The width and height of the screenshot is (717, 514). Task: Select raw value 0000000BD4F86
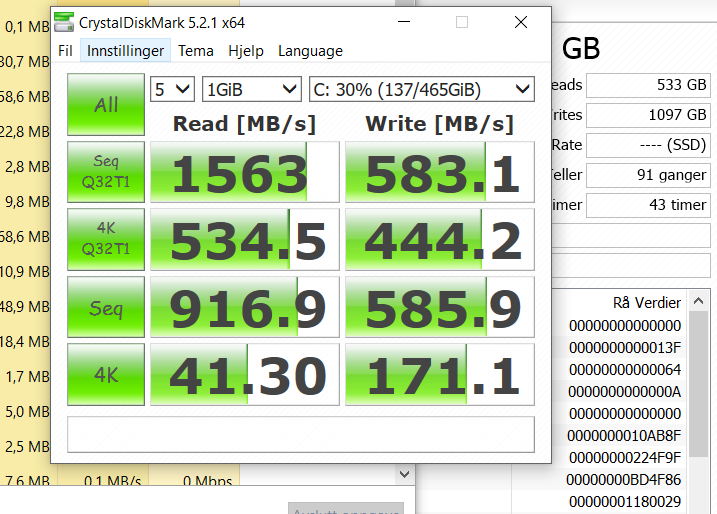(x=624, y=480)
